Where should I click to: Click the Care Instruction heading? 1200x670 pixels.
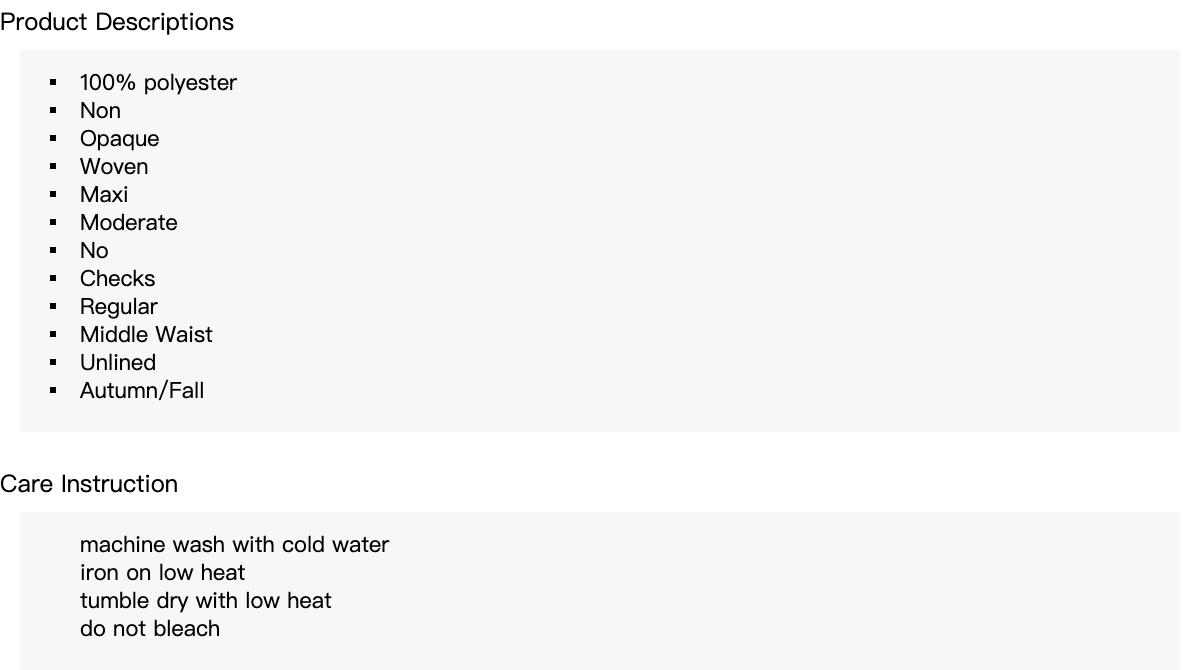coord(89,484)
